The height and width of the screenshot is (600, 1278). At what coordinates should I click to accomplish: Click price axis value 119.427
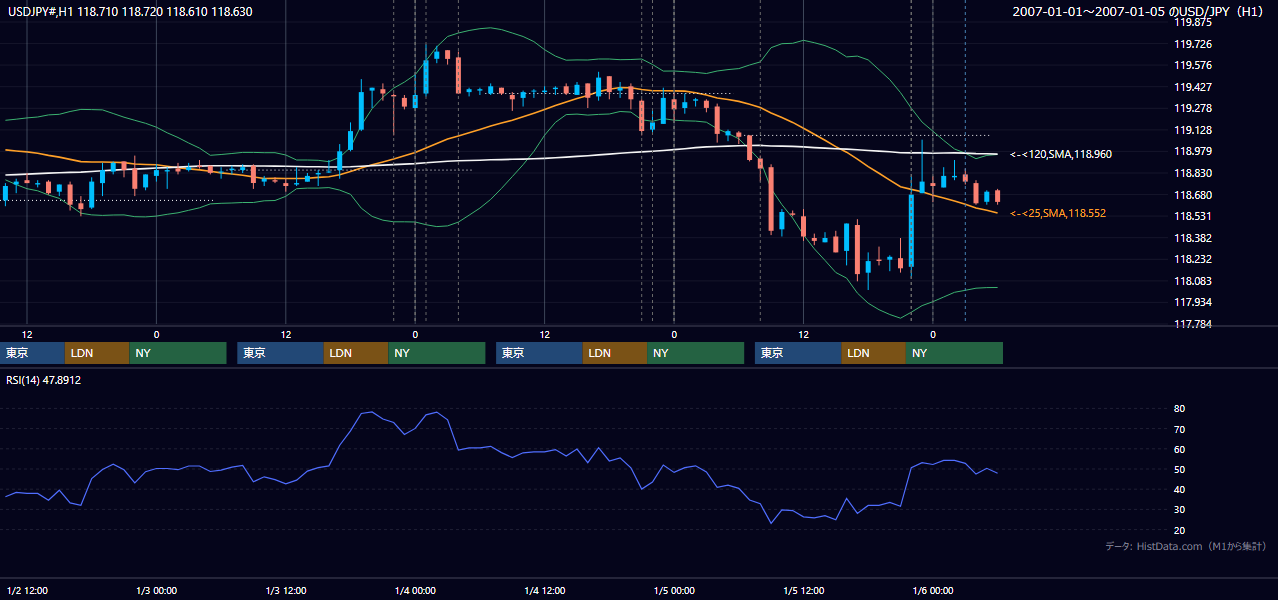pos(1193,87)
